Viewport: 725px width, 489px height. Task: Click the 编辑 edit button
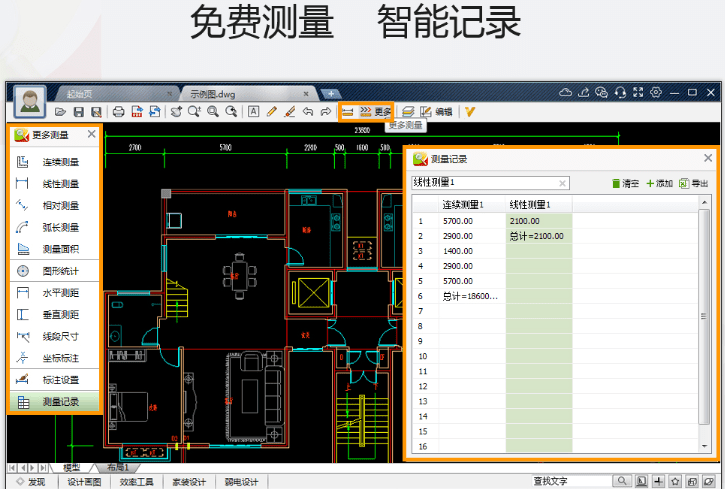[x=436, y=112]
